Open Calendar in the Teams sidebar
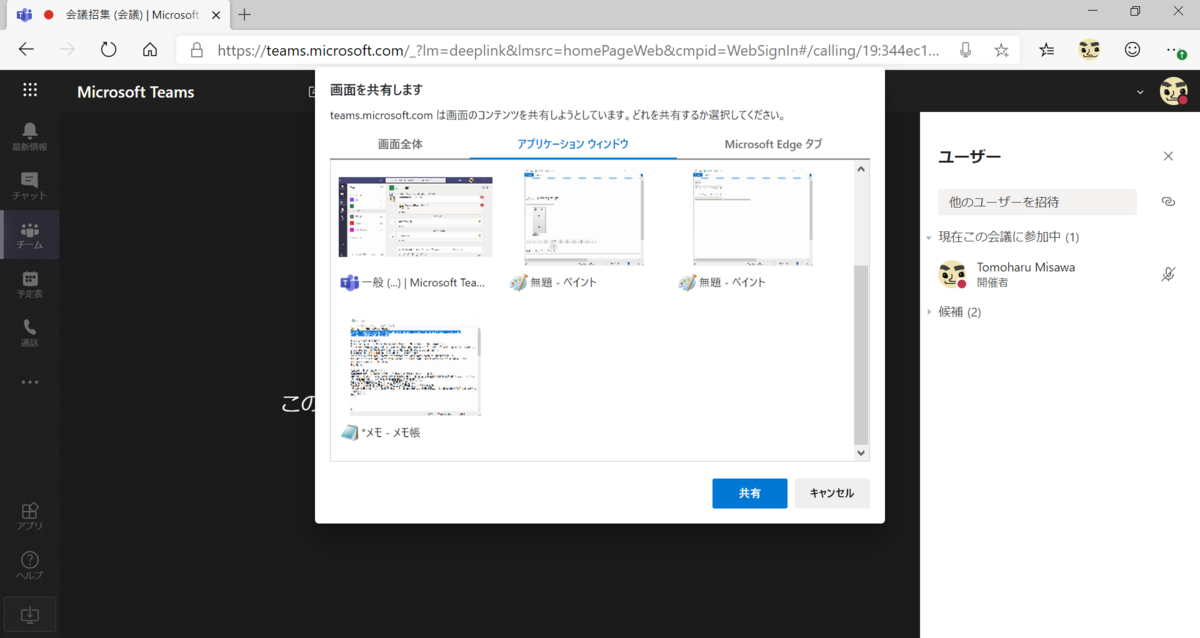This screenshot has height=638, width=1200. 30,284
